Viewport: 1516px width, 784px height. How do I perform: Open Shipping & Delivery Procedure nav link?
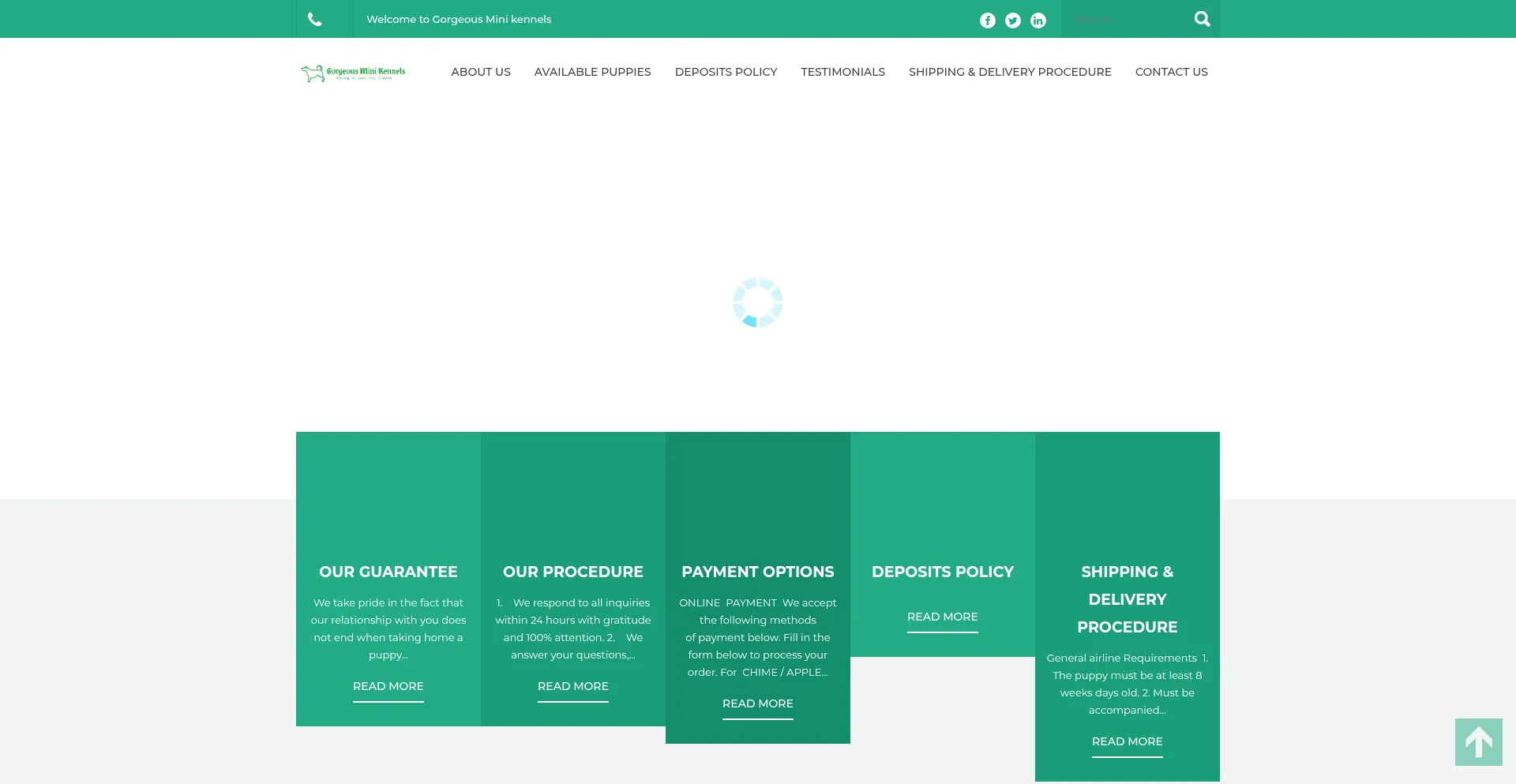point(1010,72)
